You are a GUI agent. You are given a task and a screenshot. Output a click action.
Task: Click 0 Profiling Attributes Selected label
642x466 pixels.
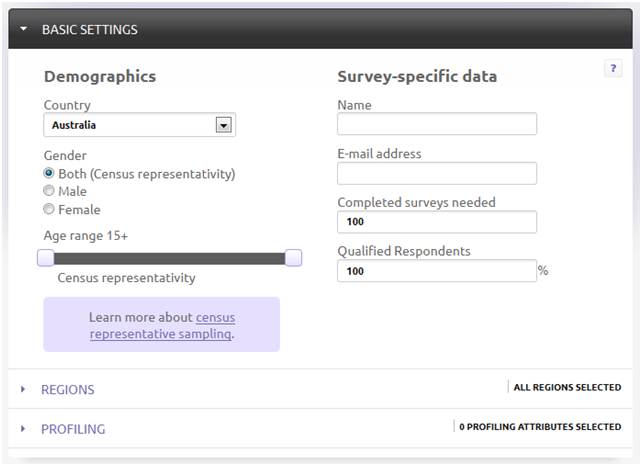540,427
